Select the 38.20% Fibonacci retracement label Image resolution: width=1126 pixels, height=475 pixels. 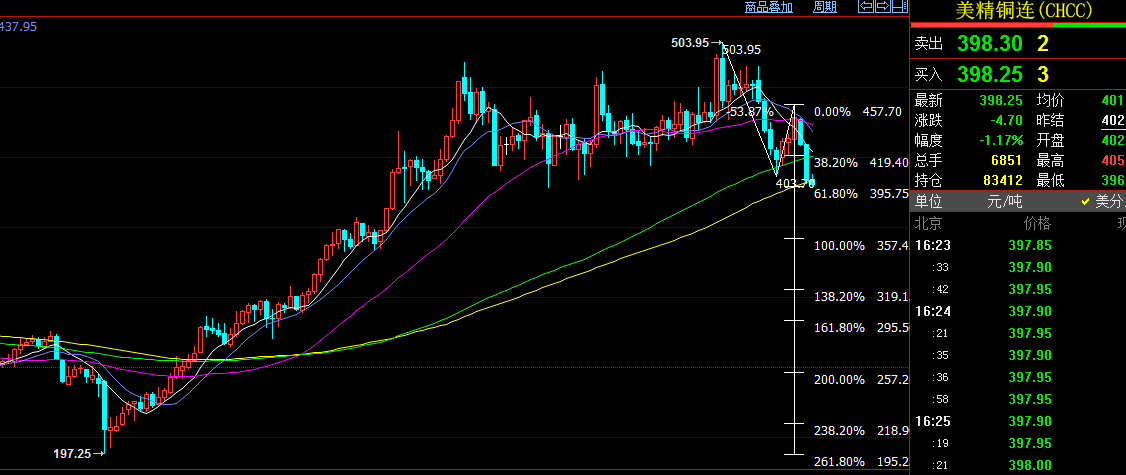tap(836, 162)
